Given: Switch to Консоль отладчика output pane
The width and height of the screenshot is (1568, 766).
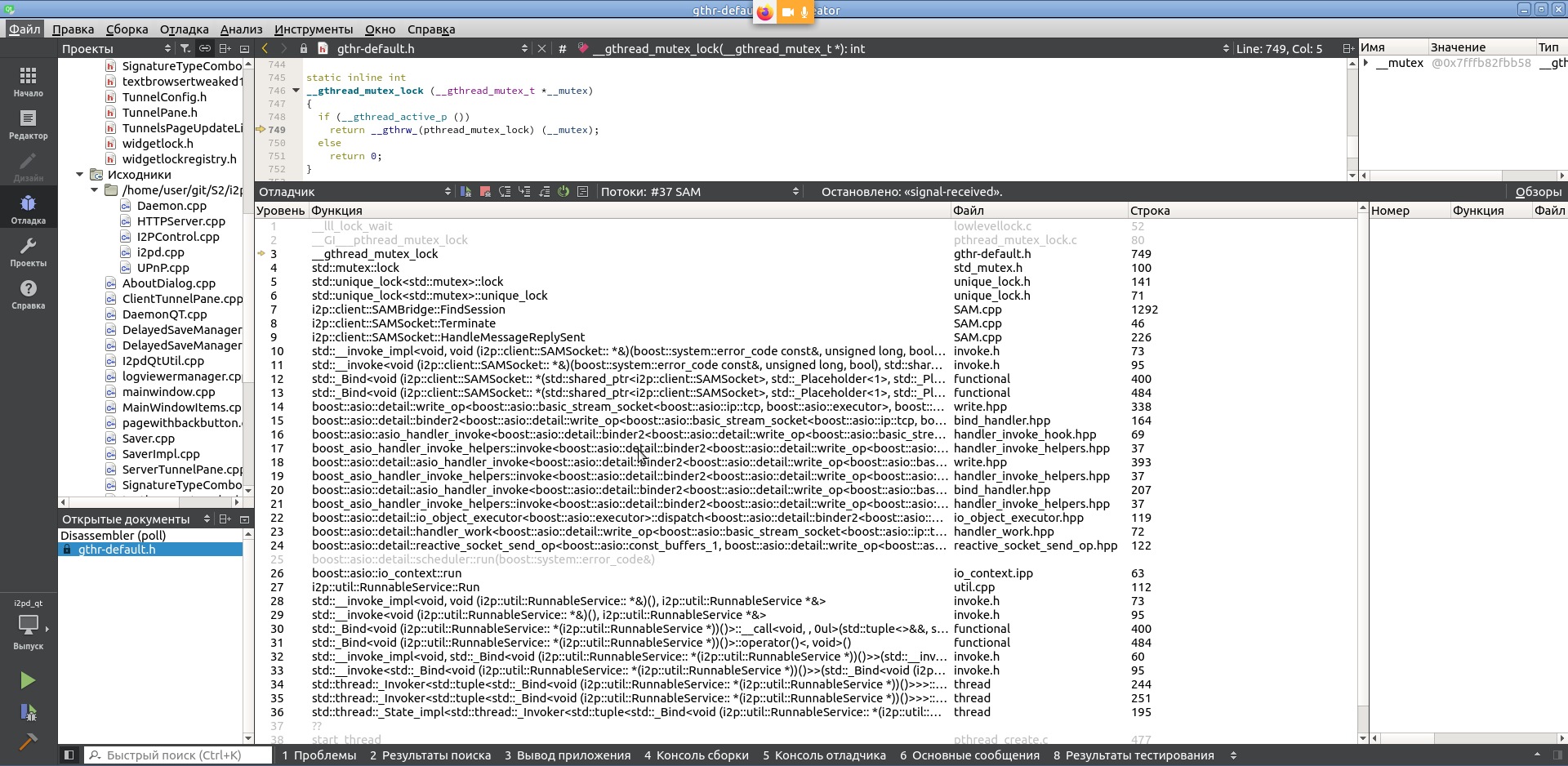Looking at the screenshot, I should point(824,755).
